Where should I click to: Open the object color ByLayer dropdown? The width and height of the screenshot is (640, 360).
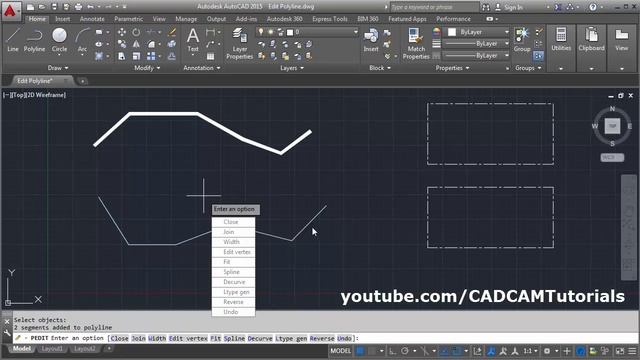point(507,32)
